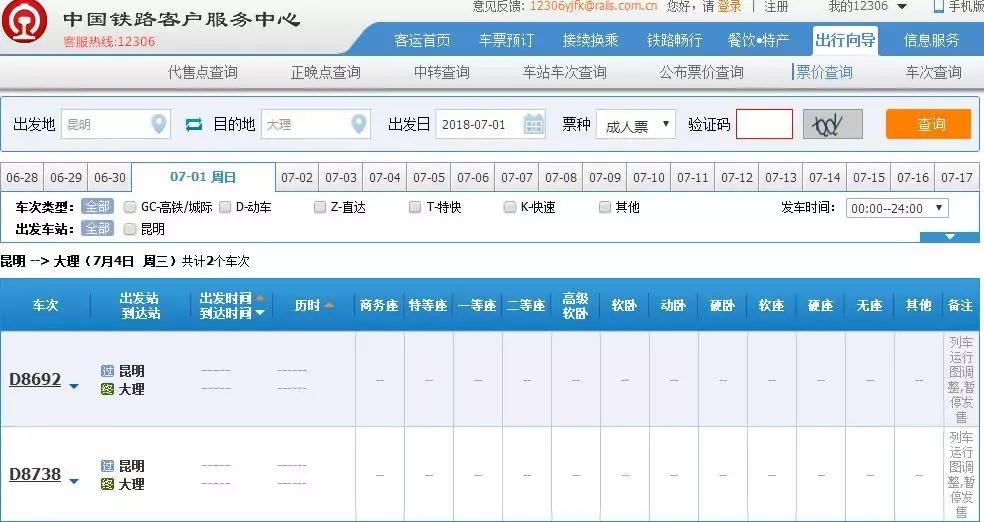Enable the Z-直达 checkbox
This screenshot has height=522, width=984.
tap(320, 207)
